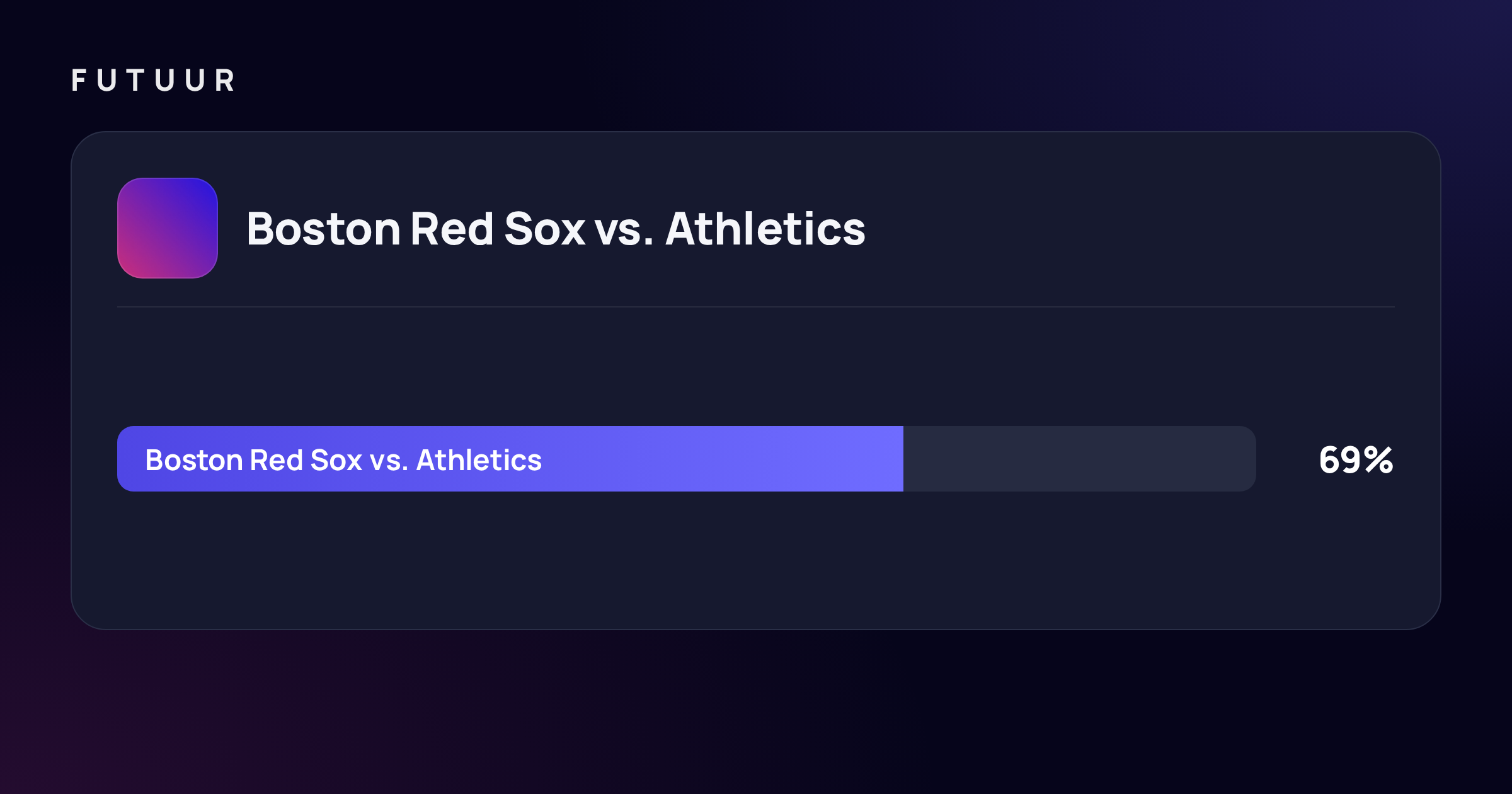Select the Boston Red Sox vs. Athletics outcome bar label
Image resolution: width=1512 pixels, height=794 pixels.
click(x=343, y=460)
